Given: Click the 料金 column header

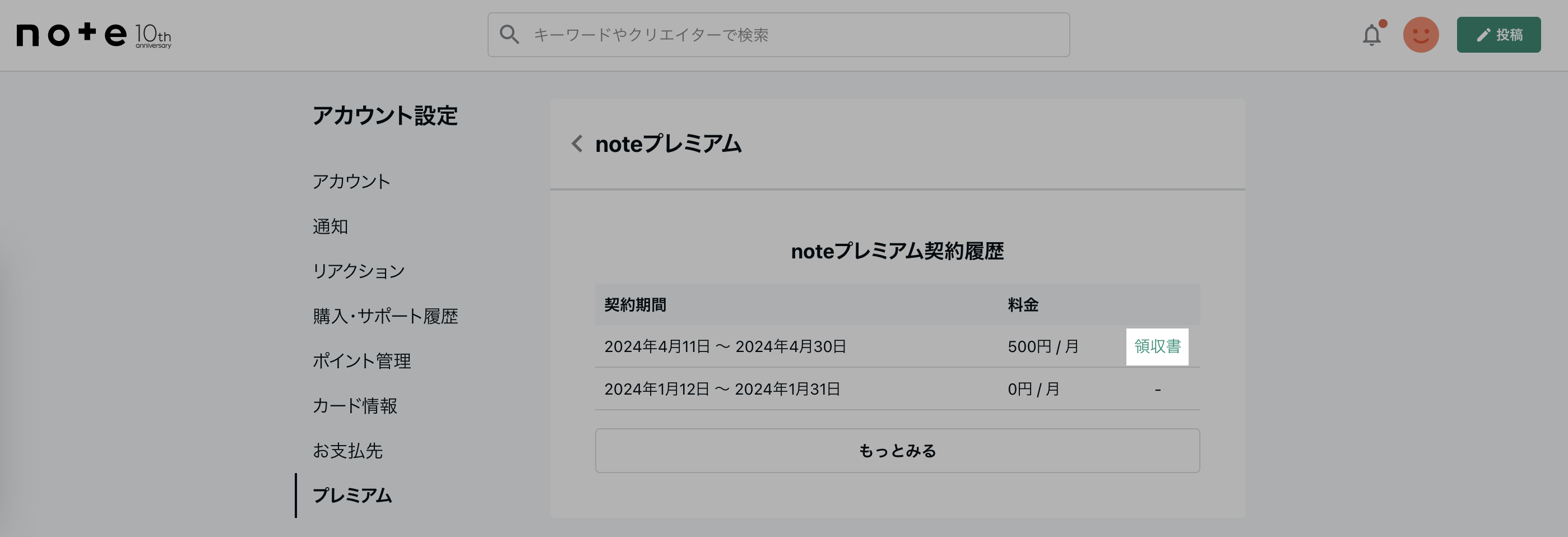Looking at the screenshot, I should (x=1023, y=304).
